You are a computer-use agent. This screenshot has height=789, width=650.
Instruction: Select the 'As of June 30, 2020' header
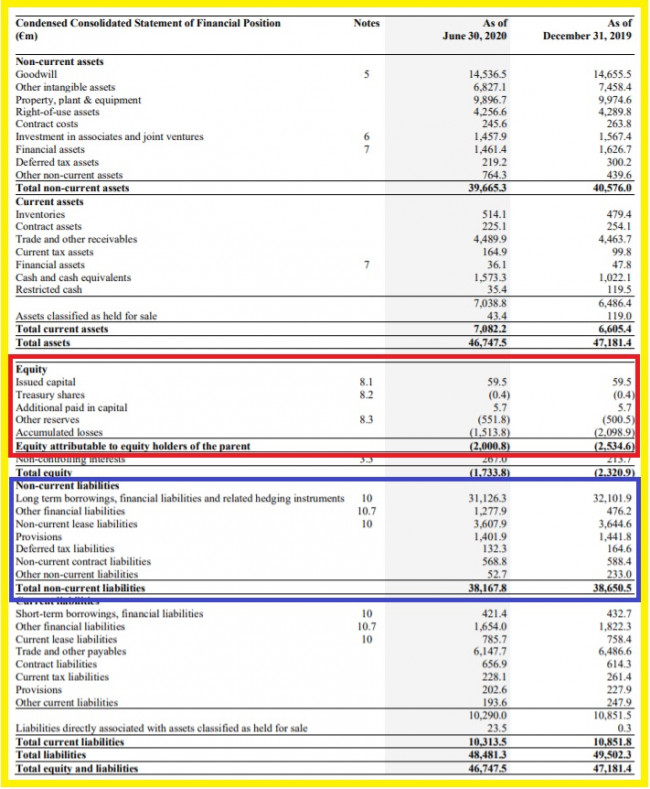(x=474, y=29)
